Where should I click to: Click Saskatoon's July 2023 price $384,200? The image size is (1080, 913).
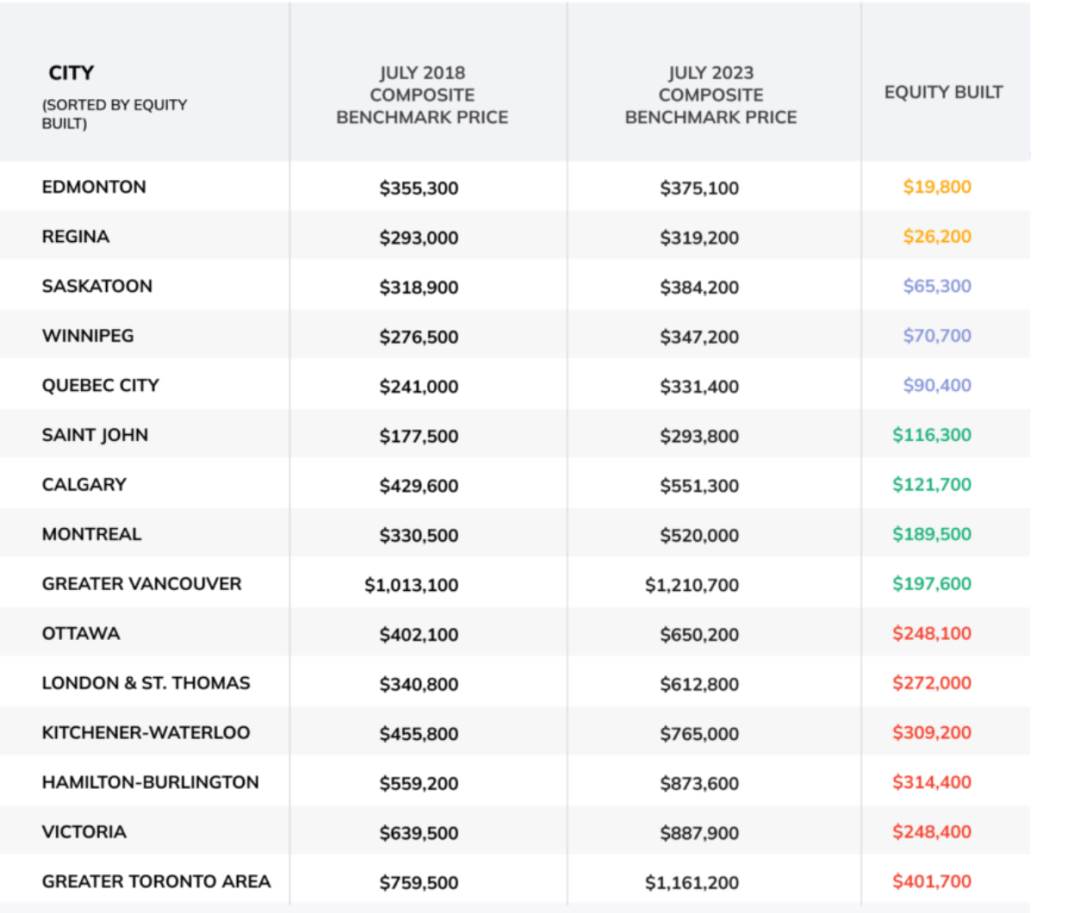pyautogui.click(x=699, y=287)
